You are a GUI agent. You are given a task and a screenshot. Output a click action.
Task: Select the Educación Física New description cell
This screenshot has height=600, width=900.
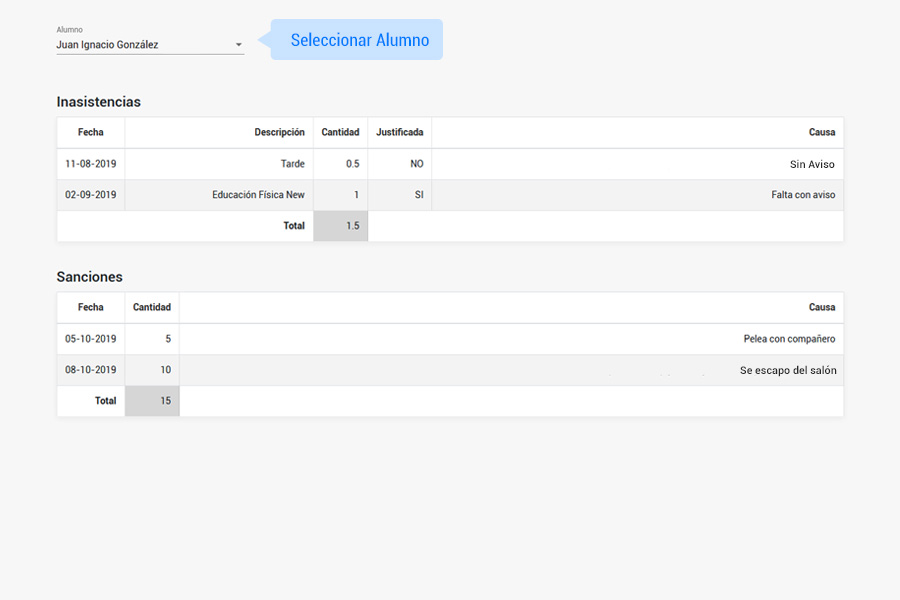(x=258, y=195)
